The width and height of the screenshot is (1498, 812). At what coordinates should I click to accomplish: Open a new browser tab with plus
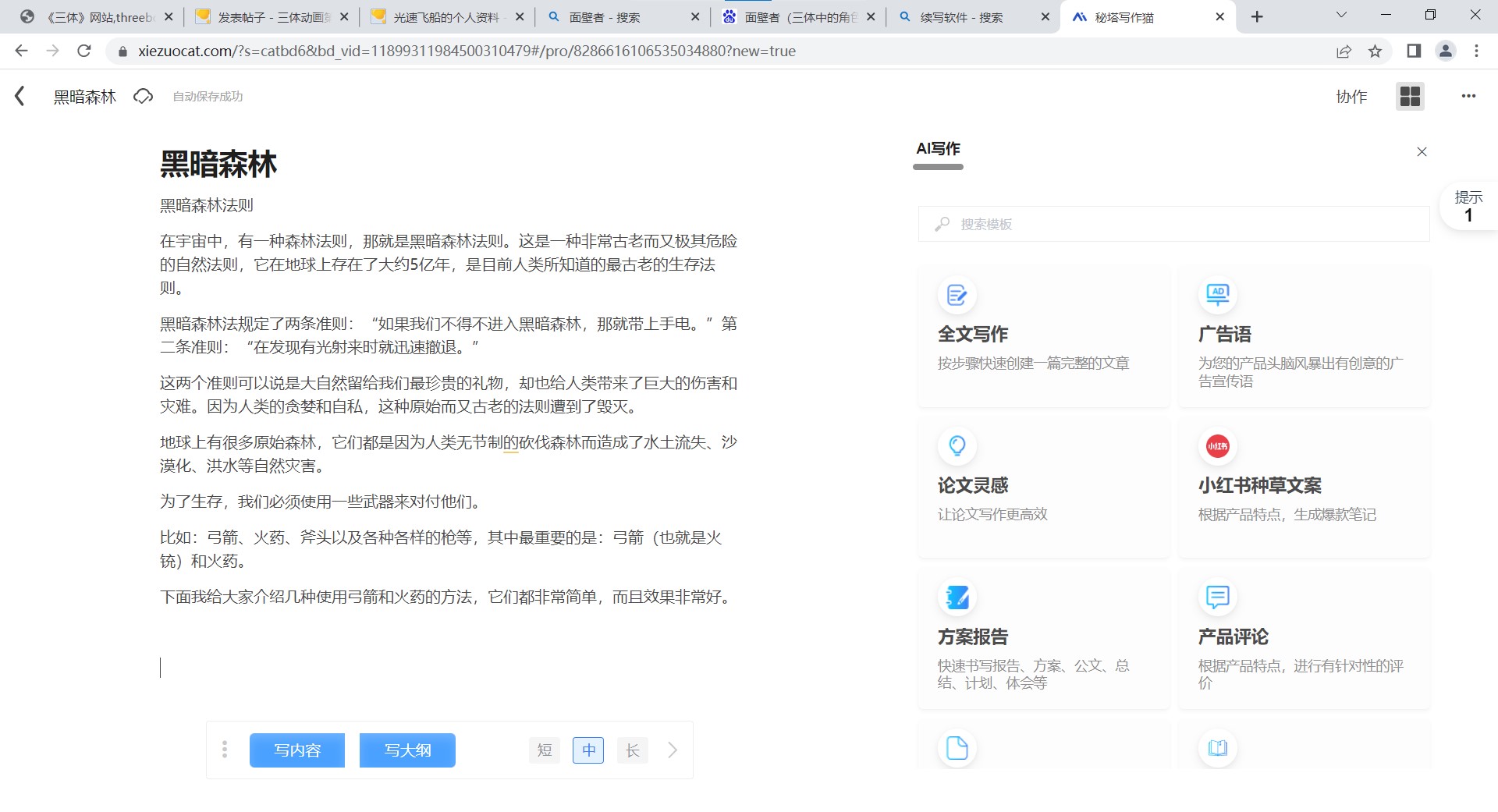point(1257,16)
